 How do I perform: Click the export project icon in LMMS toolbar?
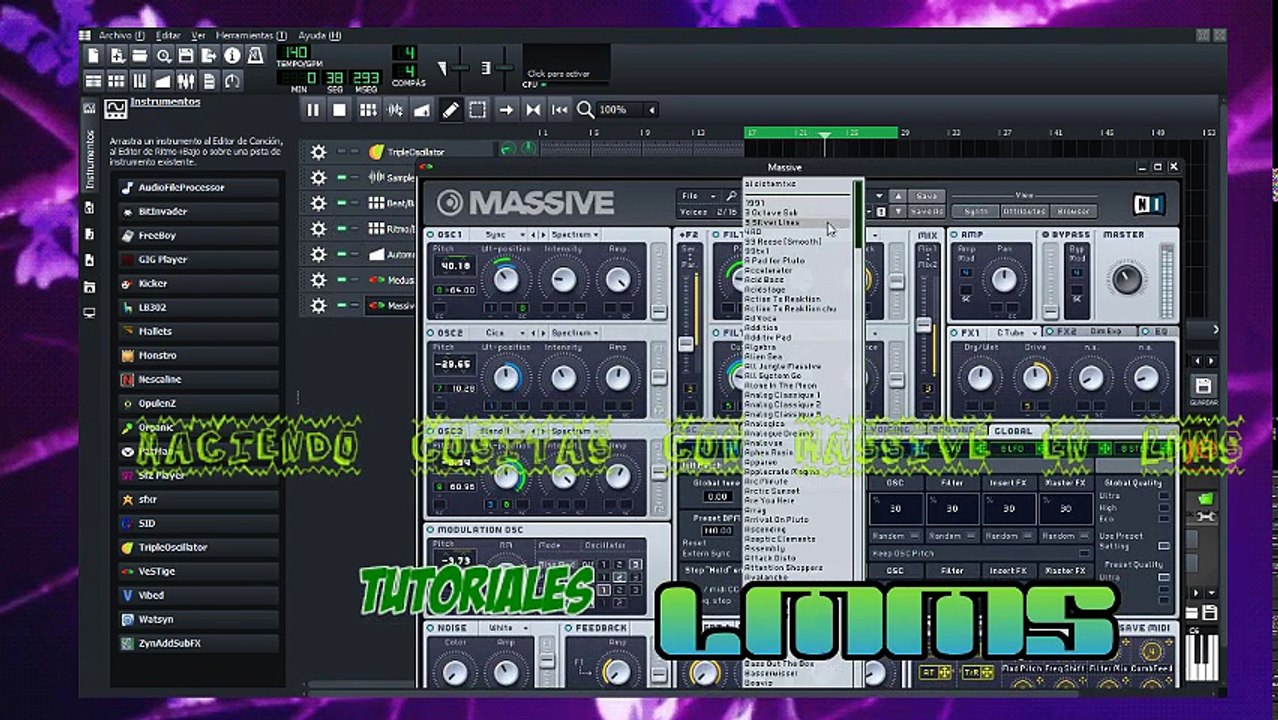[x=209, y=56]
